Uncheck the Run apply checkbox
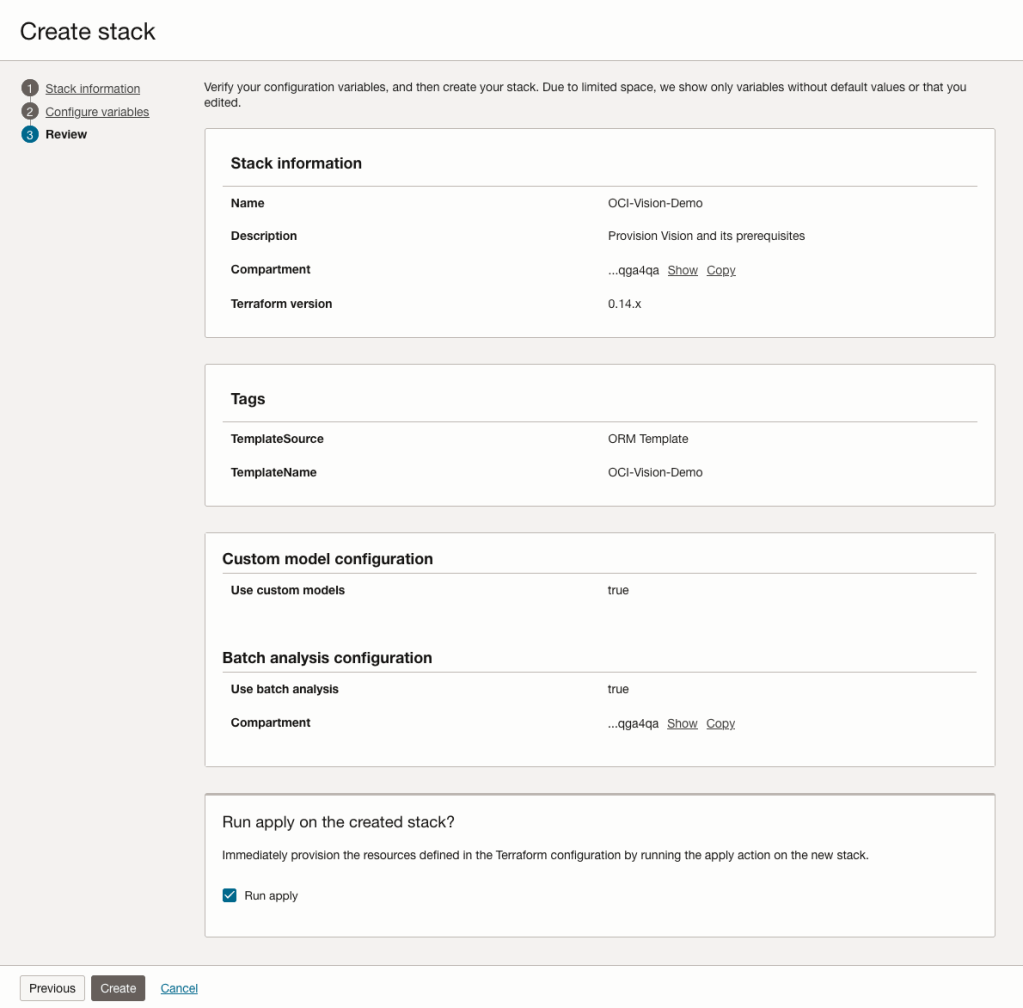1023x1008 pixels. click(230, 895)
